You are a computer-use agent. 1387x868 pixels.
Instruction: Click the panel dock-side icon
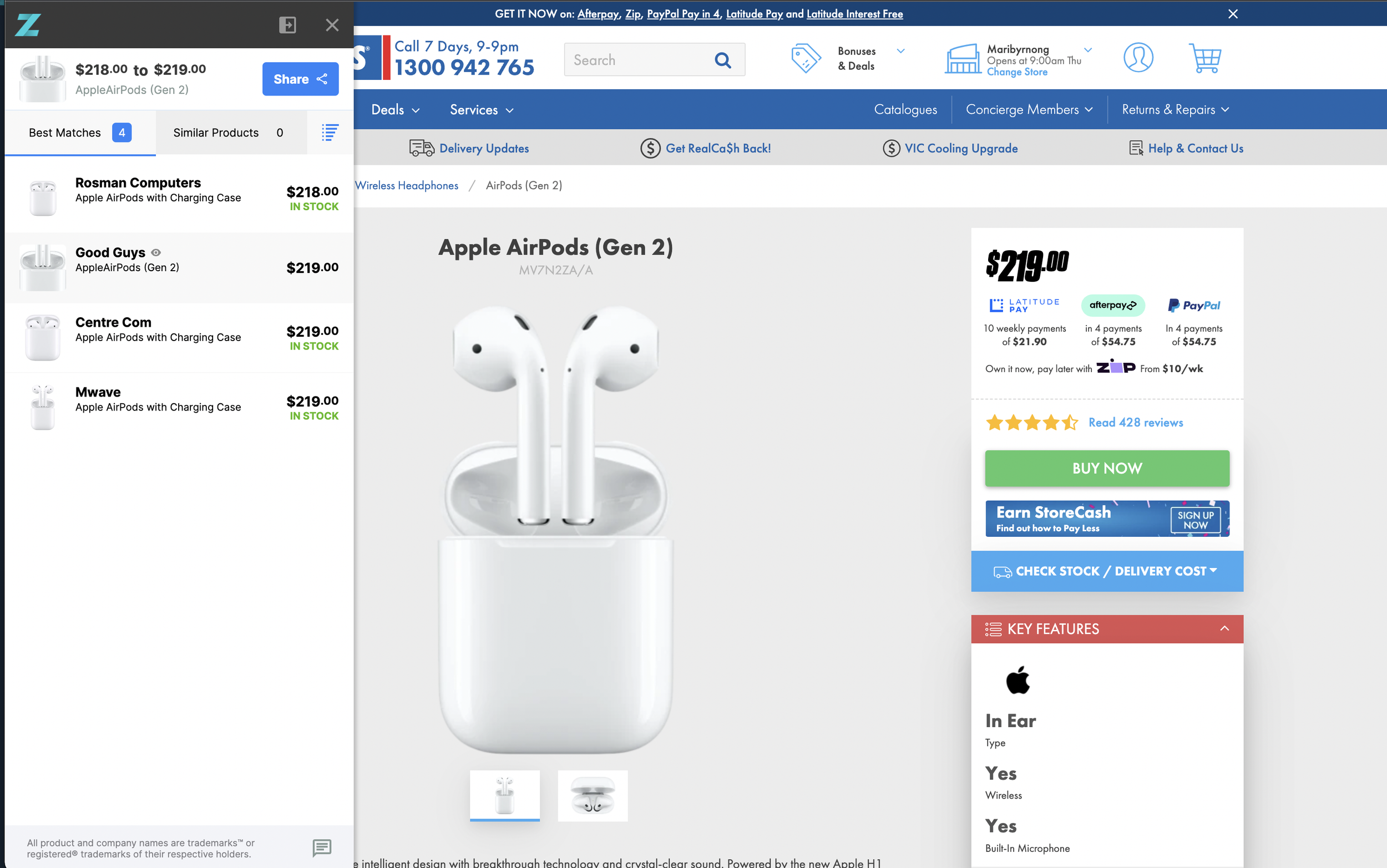[287, 25]
